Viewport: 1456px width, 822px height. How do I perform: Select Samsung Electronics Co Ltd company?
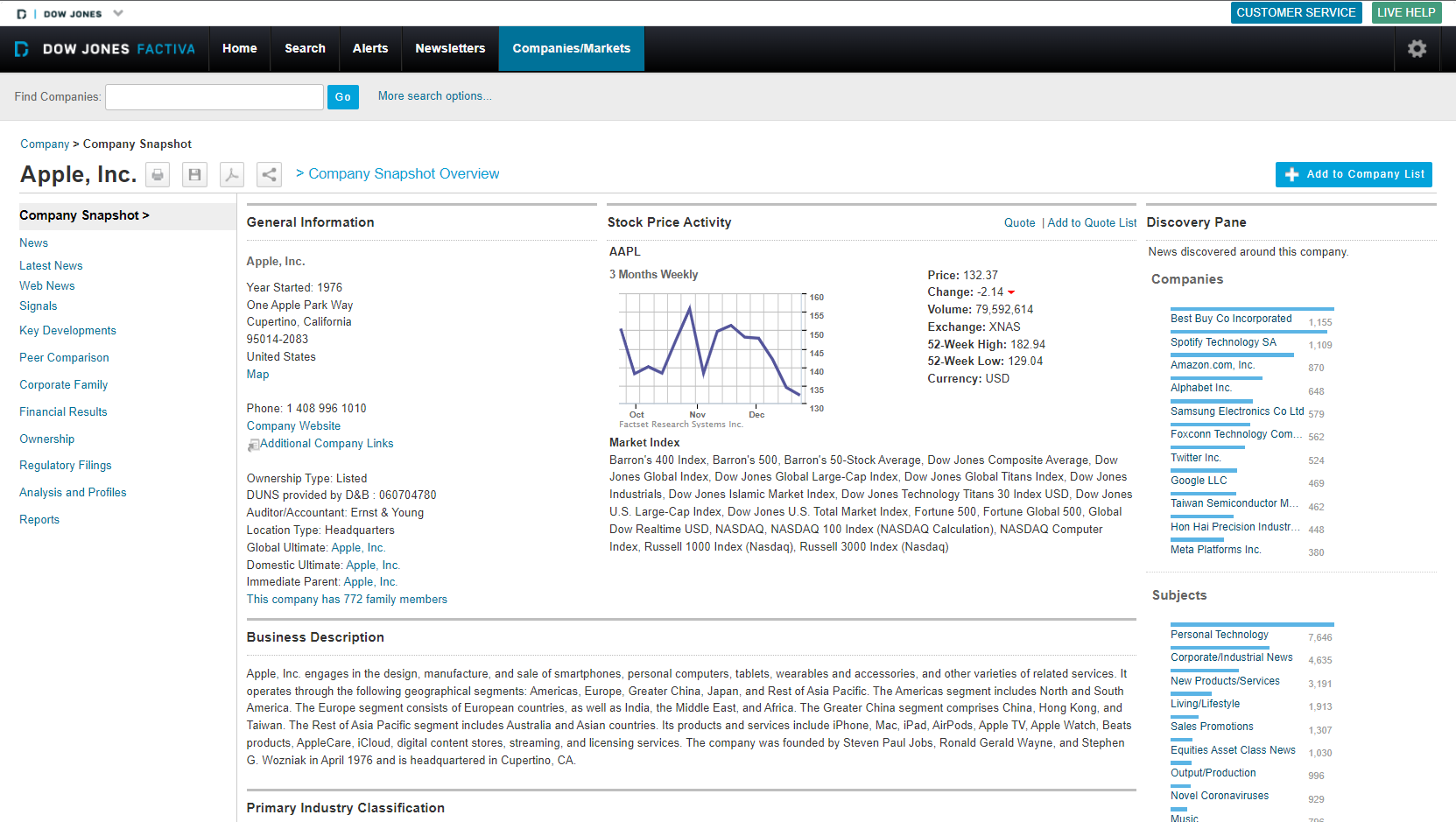tap(1237, 411)
